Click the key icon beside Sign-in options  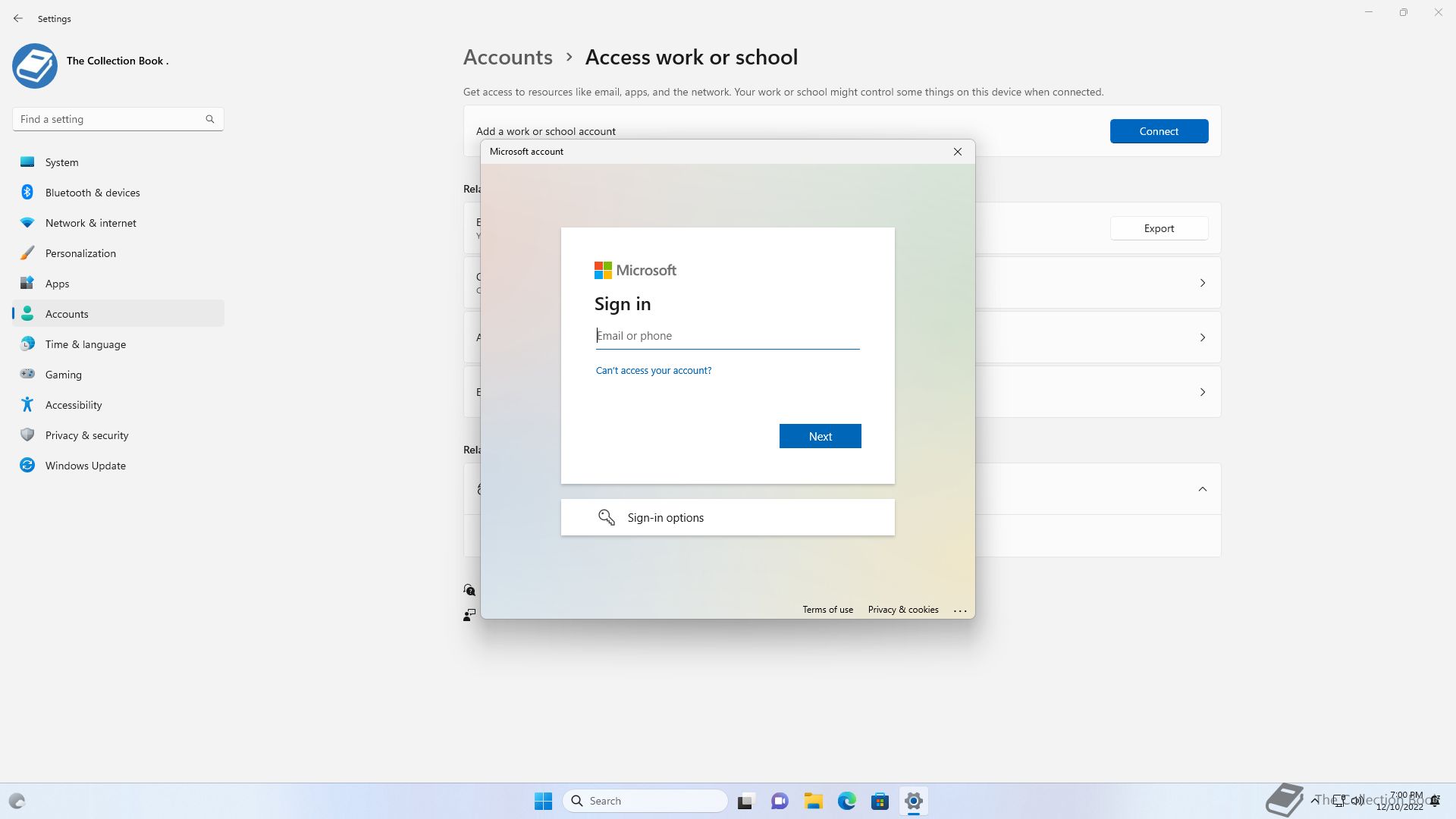click(606, 517)
